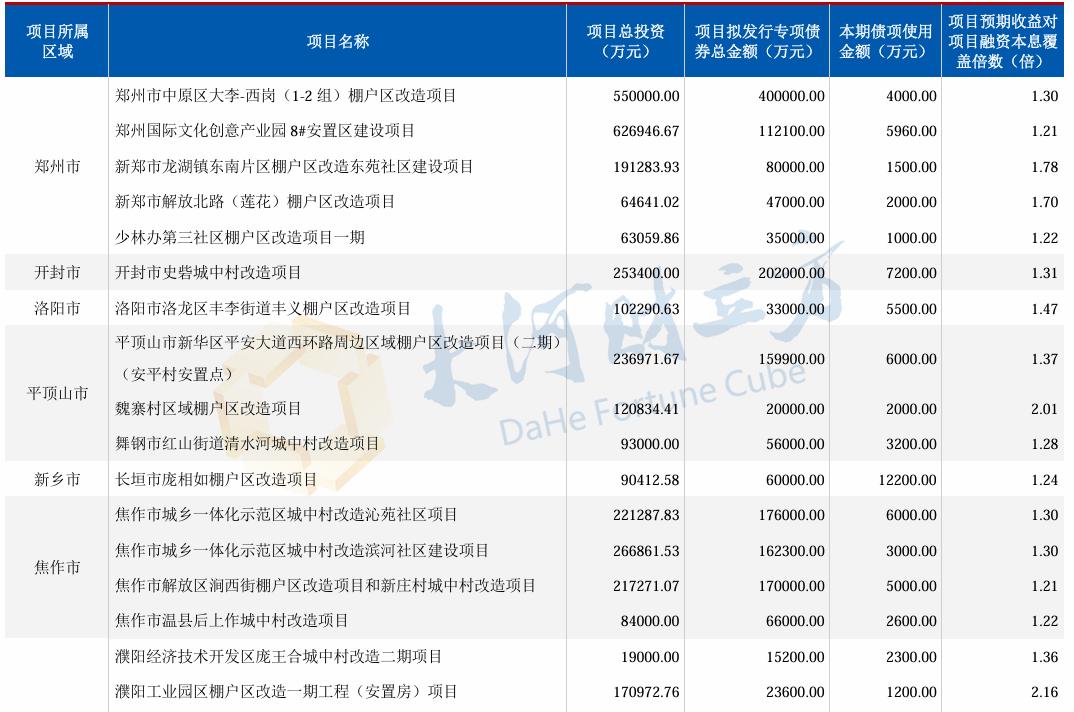The image size is (1074, 712).
Task: Click the 项目名称 column header
Action: tap(337, 42)
